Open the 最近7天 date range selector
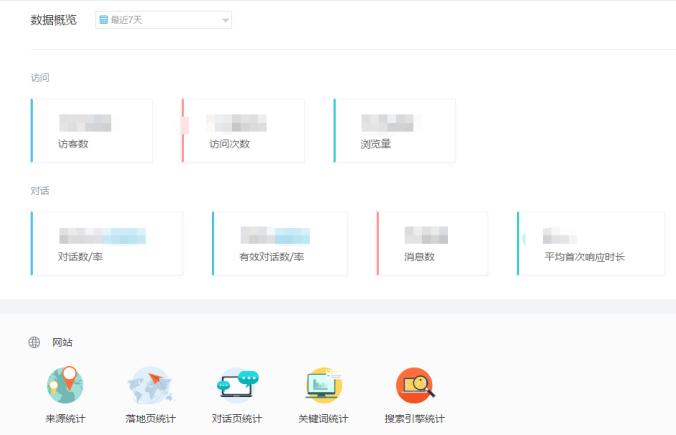Viewport: 676px width, 435px height. [163, 20]
